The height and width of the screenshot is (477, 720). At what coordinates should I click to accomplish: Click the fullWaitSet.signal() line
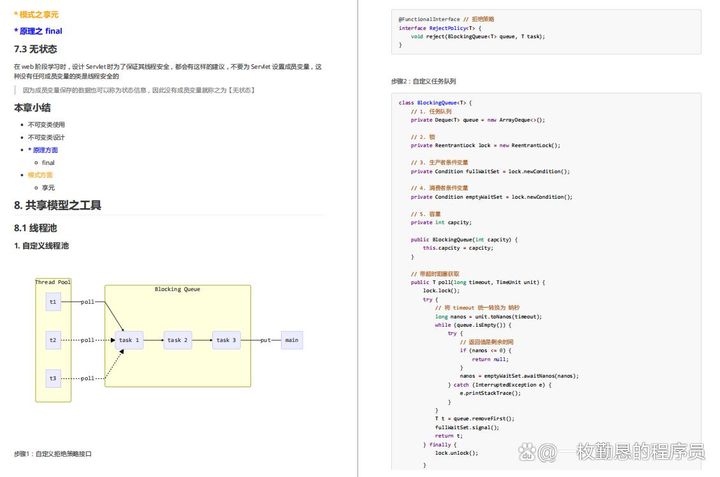[x=467, y=427]
